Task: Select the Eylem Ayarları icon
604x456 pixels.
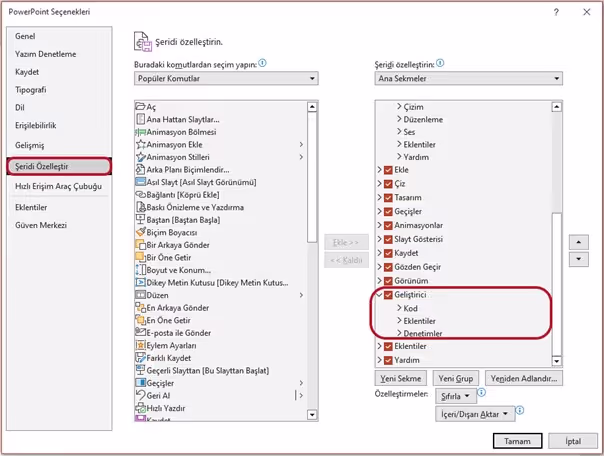Action: [141, 345]
